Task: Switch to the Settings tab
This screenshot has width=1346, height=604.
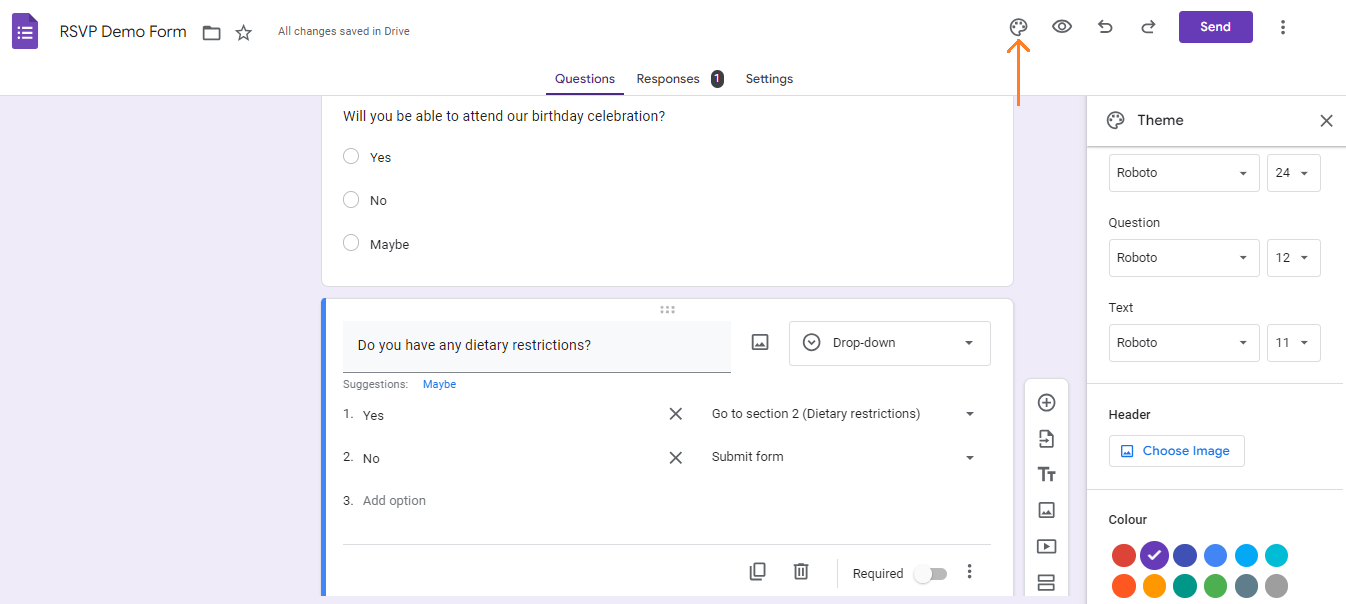Action: point(769,78)
